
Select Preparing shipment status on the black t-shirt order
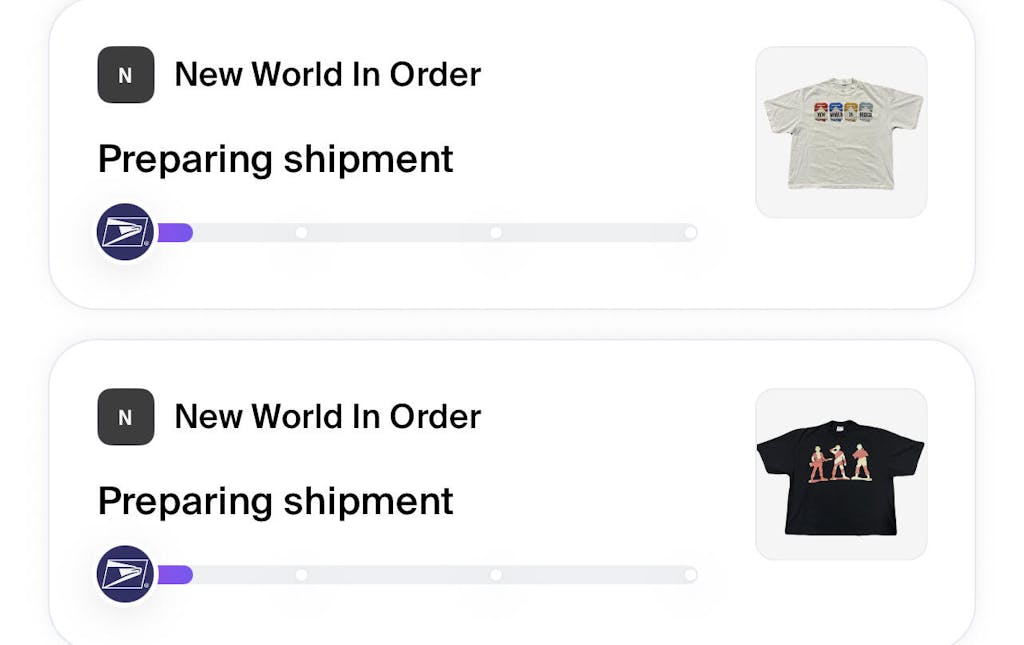275,501
